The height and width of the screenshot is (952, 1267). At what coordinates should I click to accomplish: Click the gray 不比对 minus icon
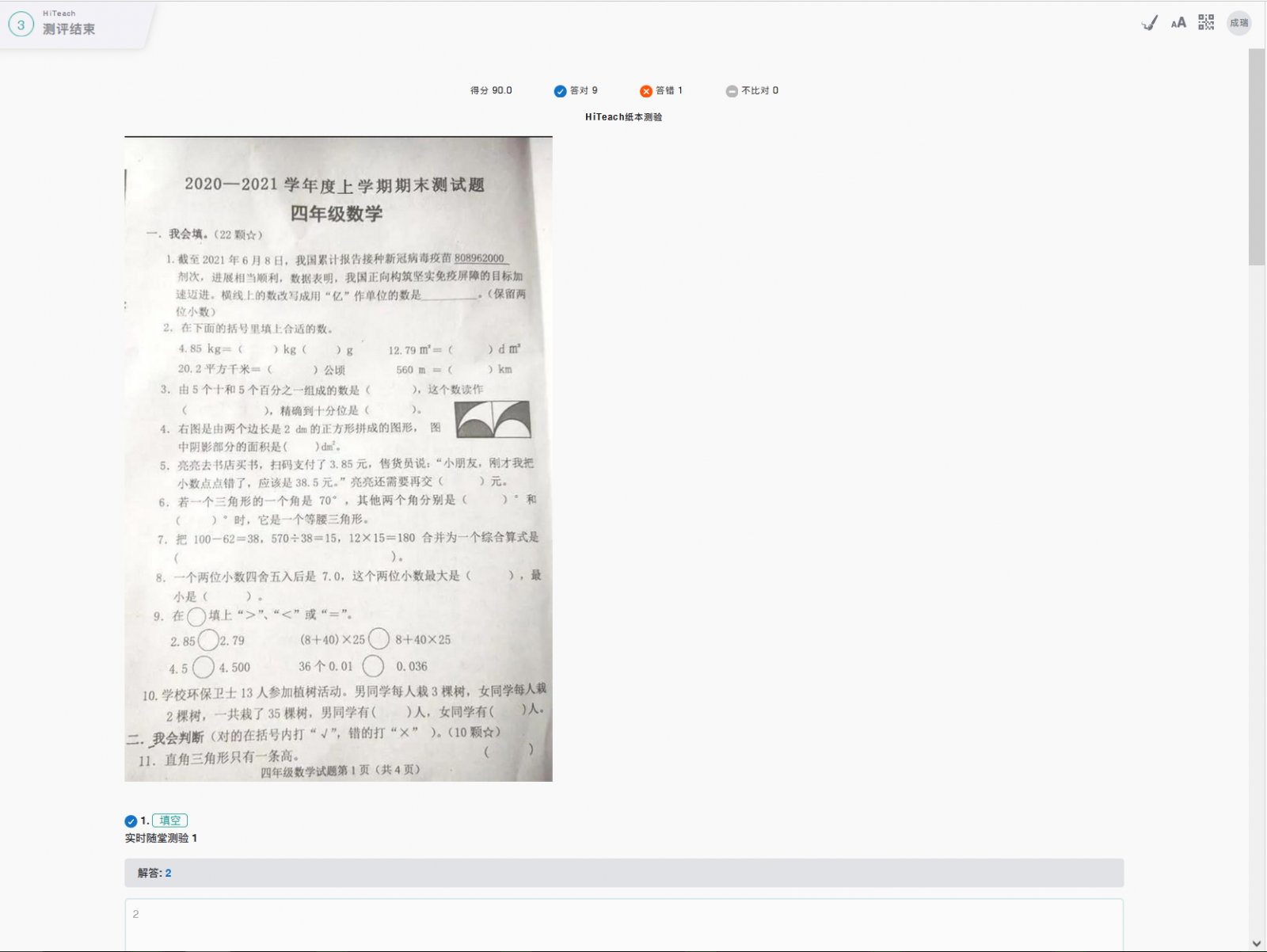732,91
